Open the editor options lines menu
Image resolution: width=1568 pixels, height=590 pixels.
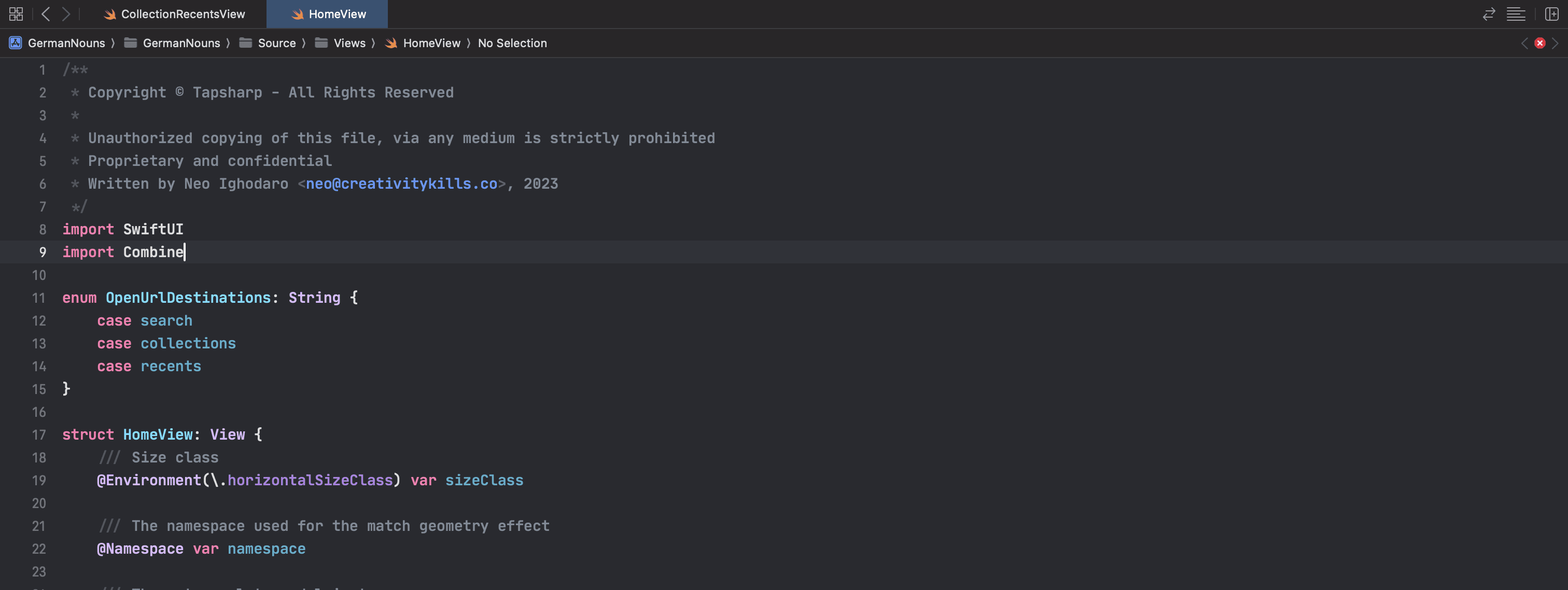point(1516,14)
